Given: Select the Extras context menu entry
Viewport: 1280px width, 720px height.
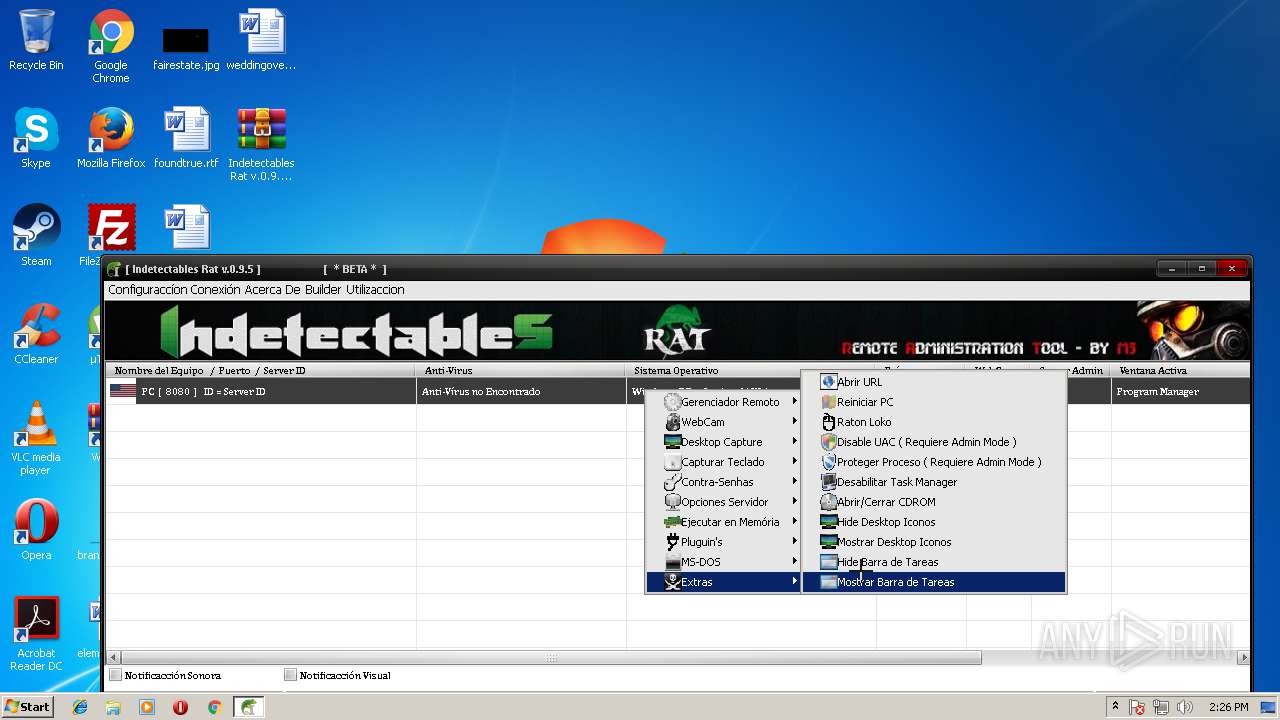Looking at the screenshot, I should coord(724,582).
